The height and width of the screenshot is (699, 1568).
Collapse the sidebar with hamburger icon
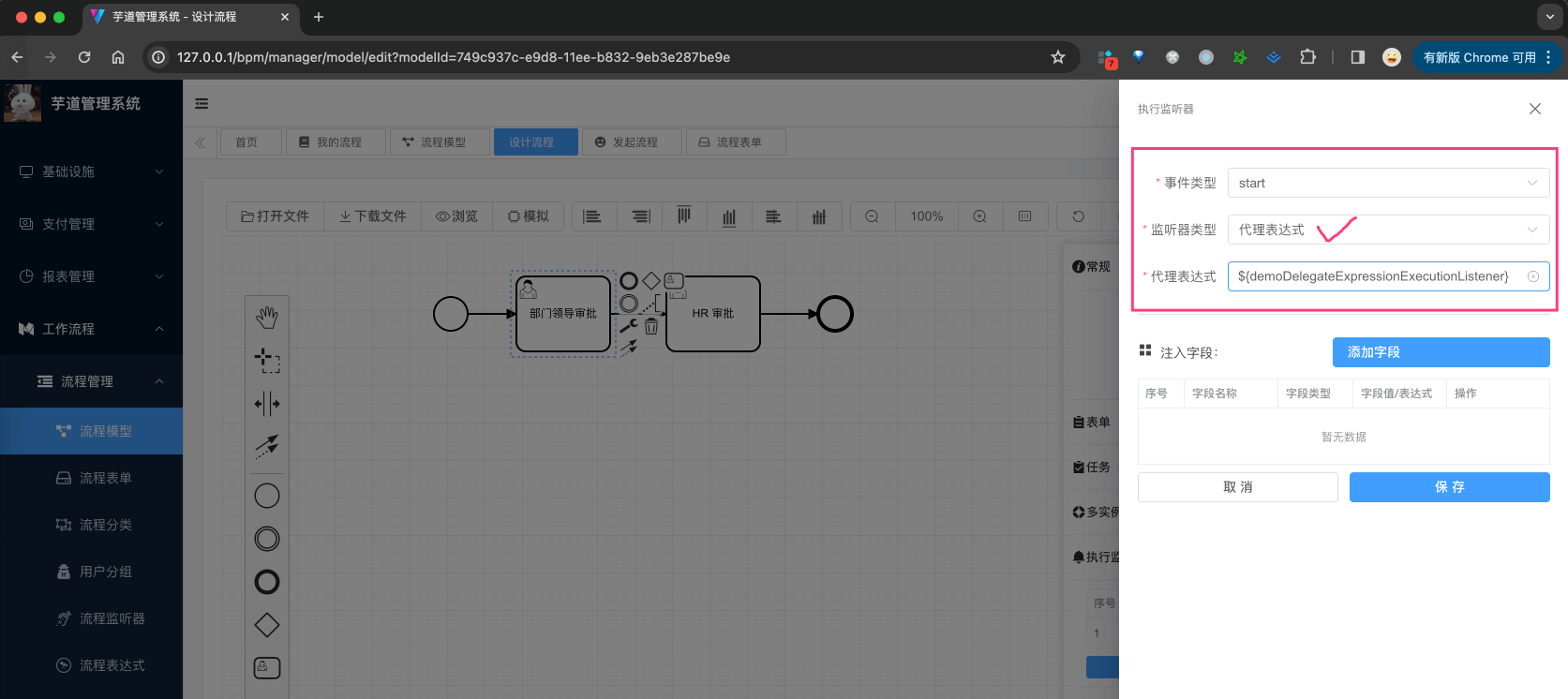[202, 104]
